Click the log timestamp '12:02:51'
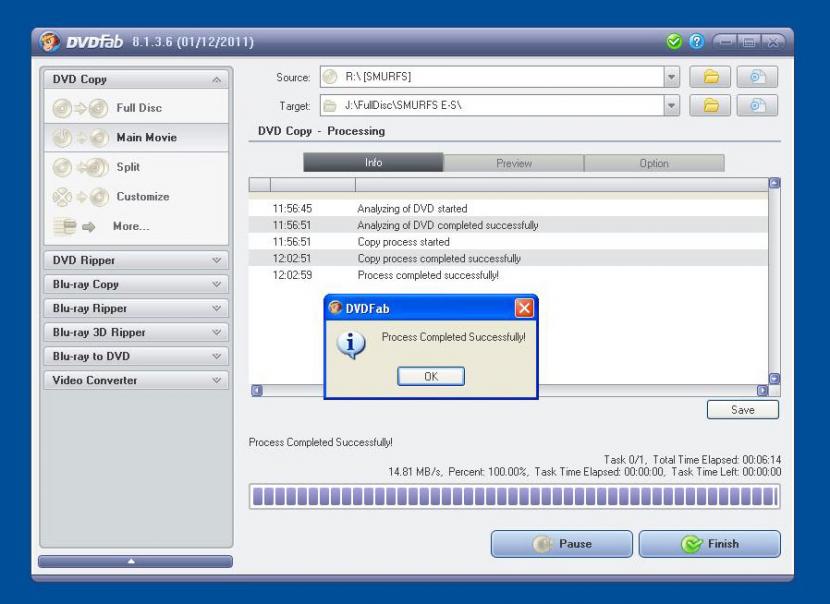This screenshot has height=604, width=830. click(x=292, y=258)
